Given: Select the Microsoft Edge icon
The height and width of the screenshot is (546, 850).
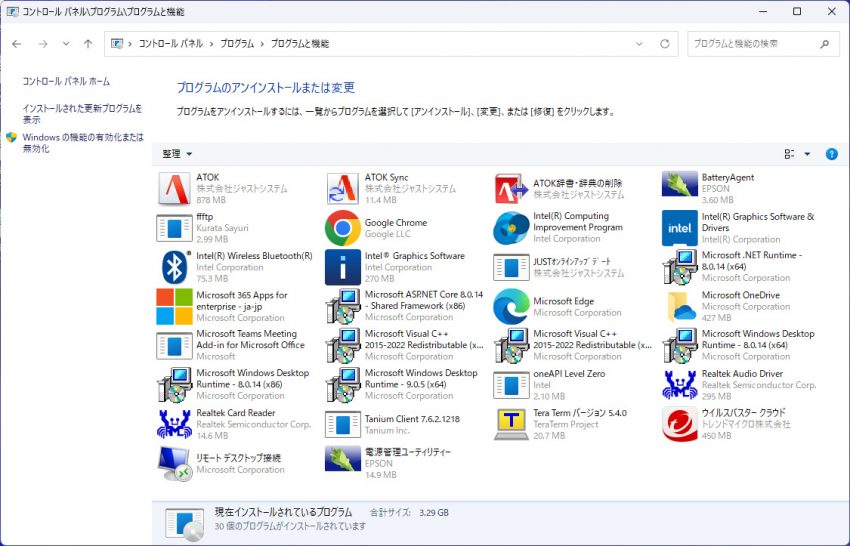Looking at the screenshot, I should (x=511, y=306).
